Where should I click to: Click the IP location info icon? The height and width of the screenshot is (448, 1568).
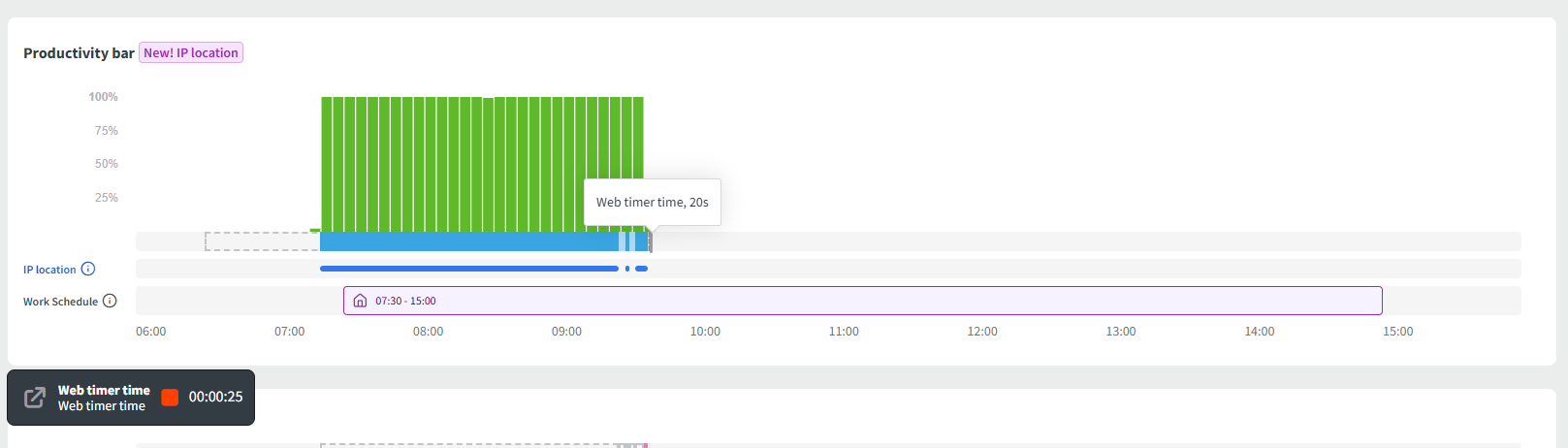88,269
